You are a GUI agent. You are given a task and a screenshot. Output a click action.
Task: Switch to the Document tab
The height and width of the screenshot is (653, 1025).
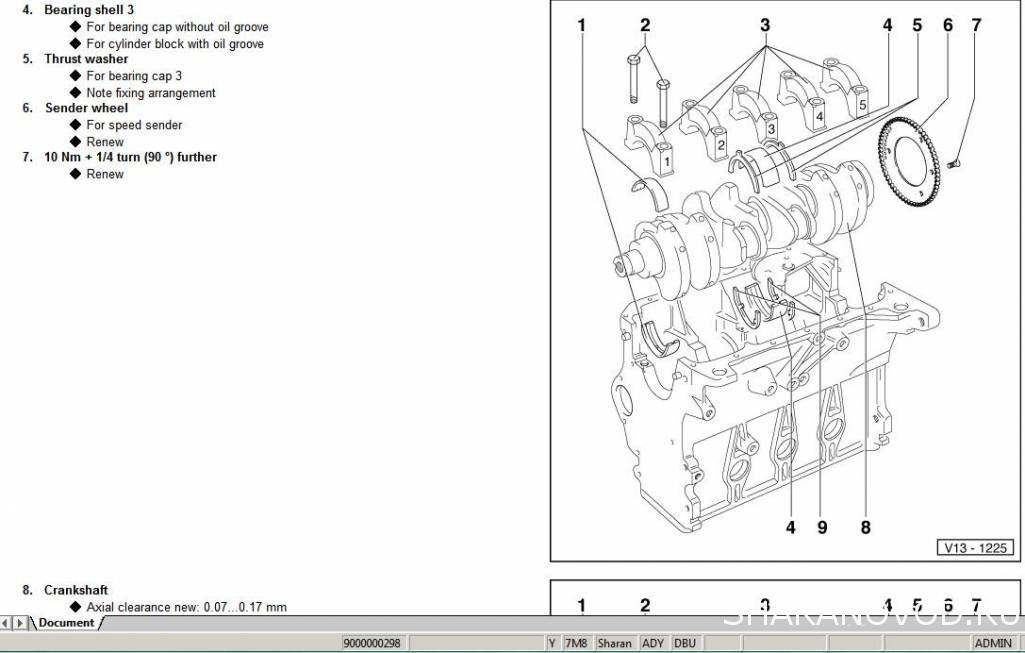[66, 623]
